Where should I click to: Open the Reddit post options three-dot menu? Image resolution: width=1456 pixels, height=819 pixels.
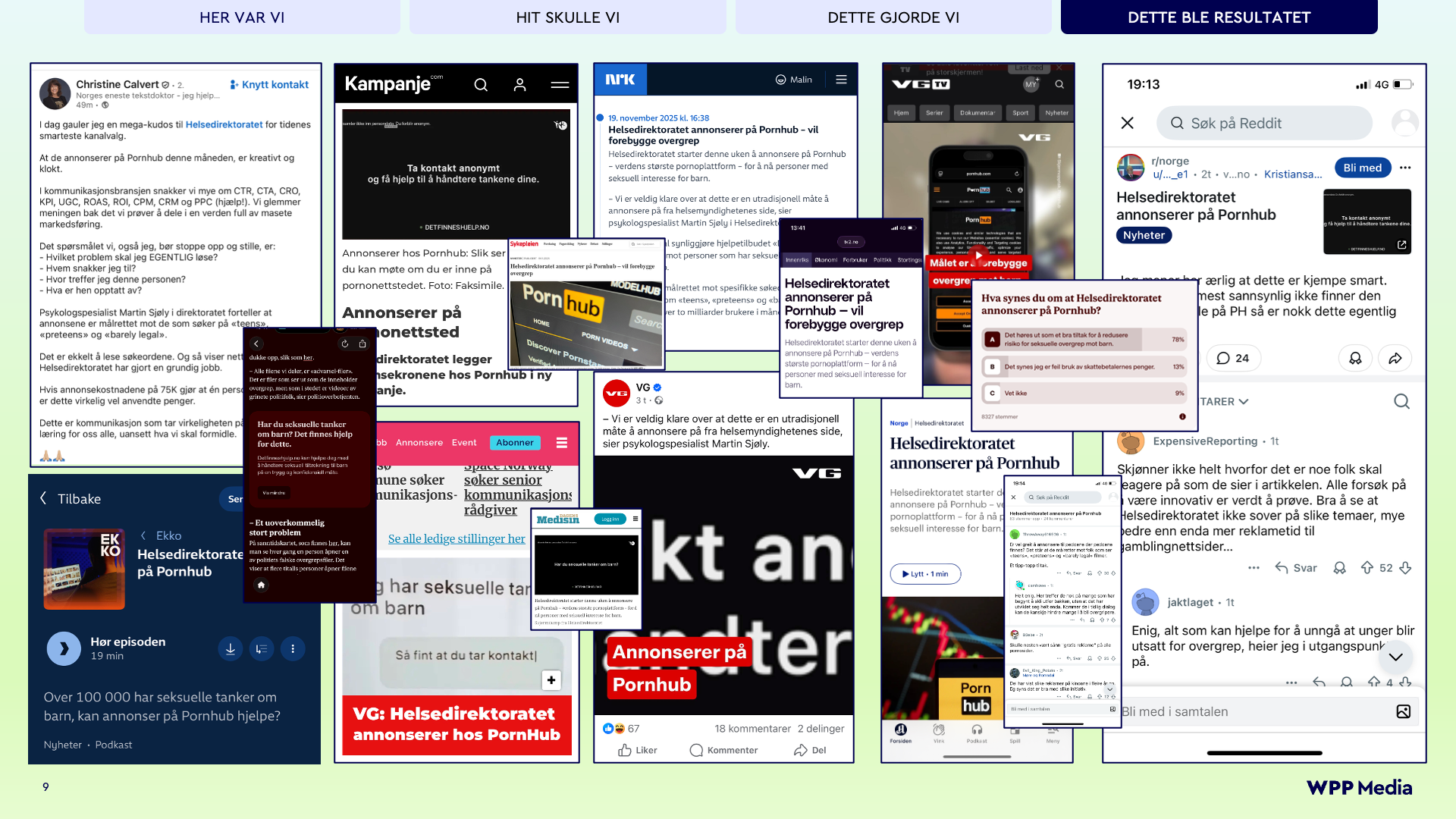point(1405,168)
